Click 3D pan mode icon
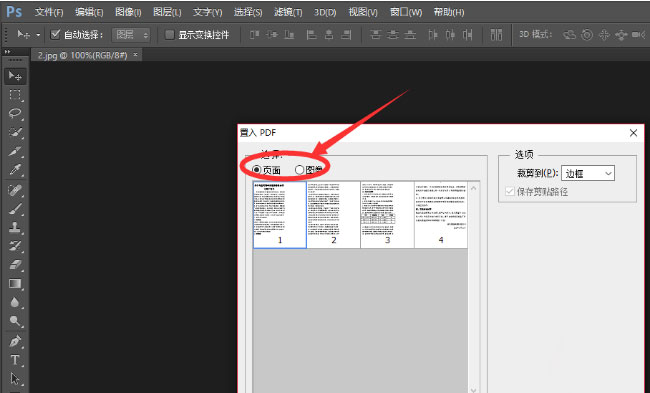This screenshot has width=650, height=393. [604, 35]
